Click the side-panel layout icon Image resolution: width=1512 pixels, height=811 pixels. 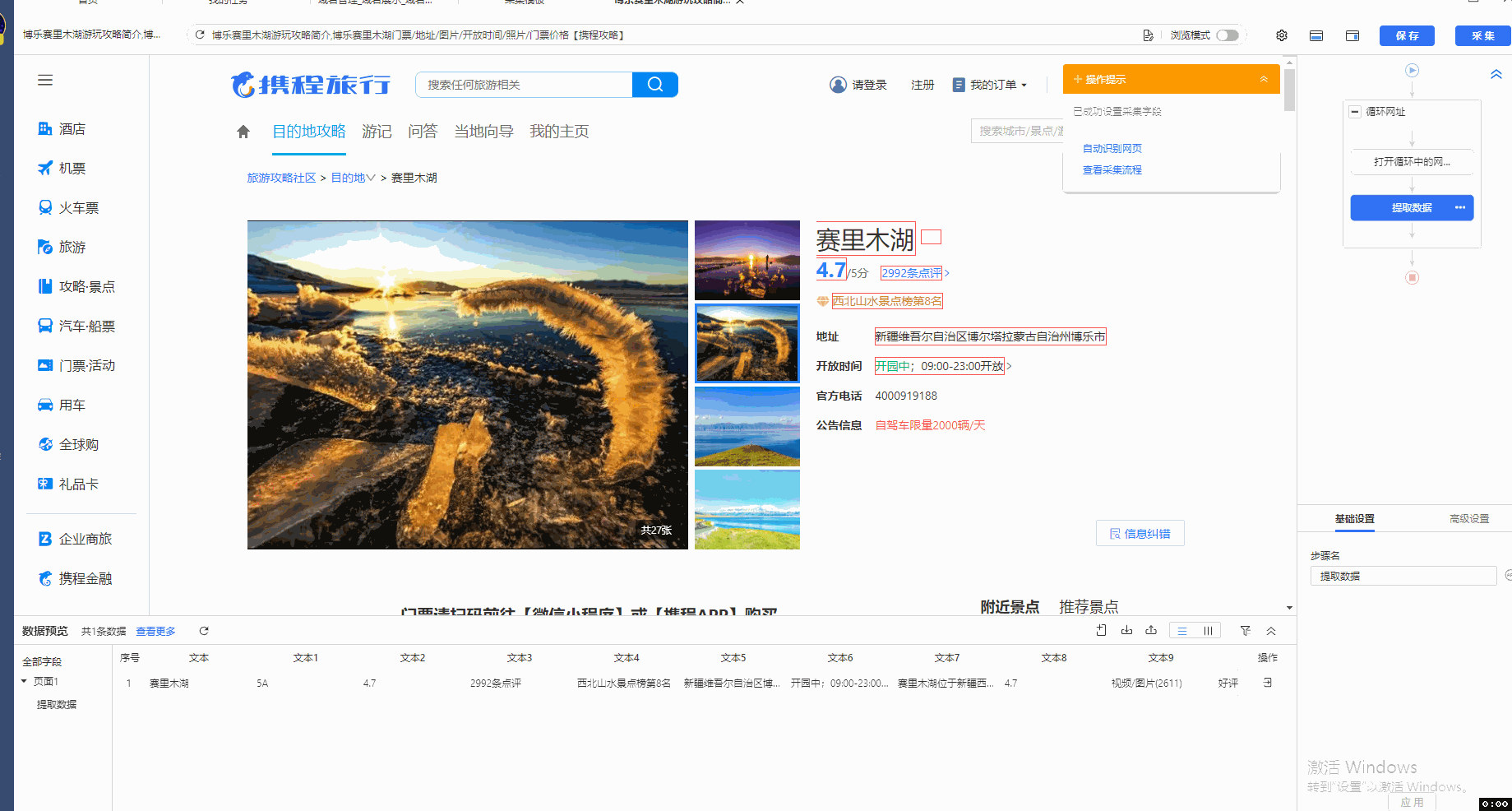click(1352, 35)
